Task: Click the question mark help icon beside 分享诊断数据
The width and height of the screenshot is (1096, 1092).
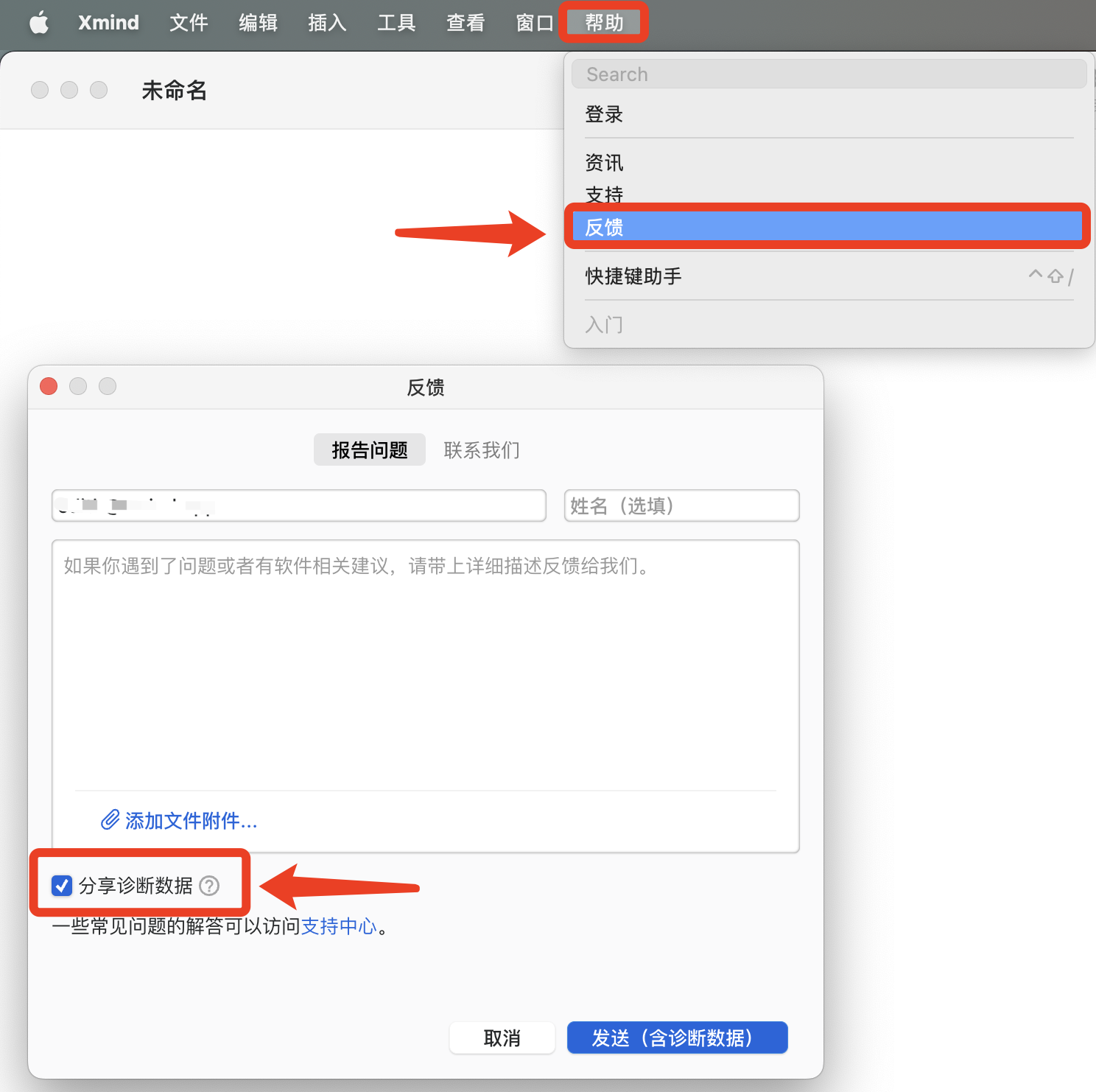Action: click(210, 885)
